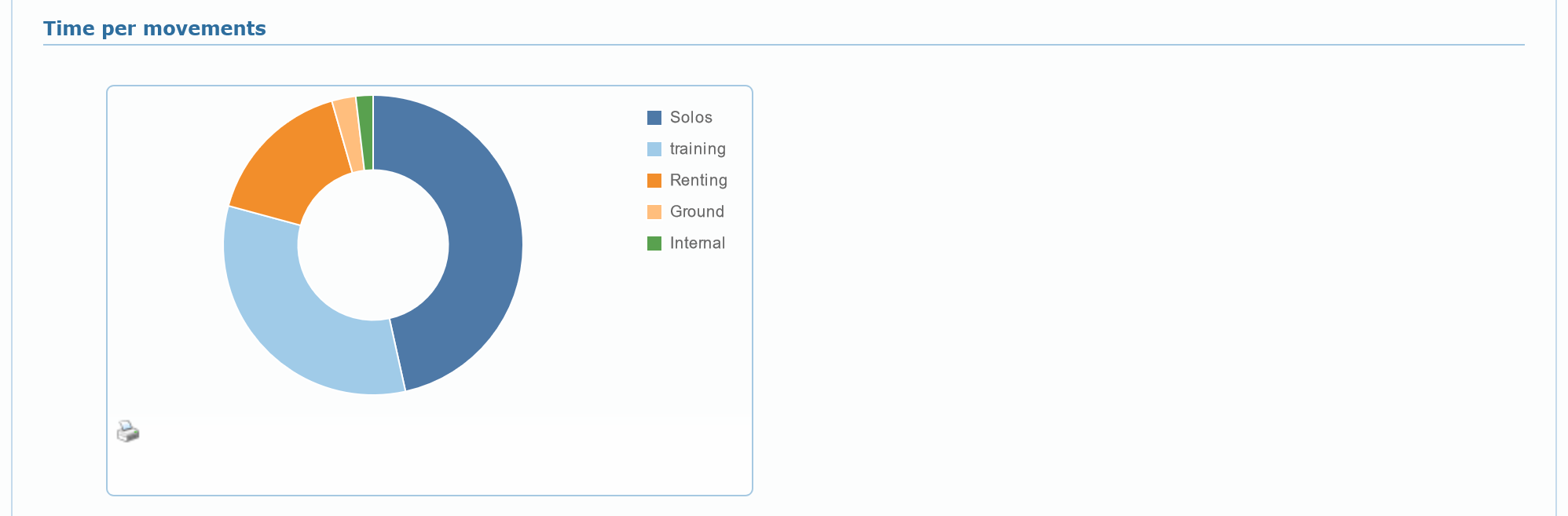Click the orange Renting legend swatch

click(654, 181)
